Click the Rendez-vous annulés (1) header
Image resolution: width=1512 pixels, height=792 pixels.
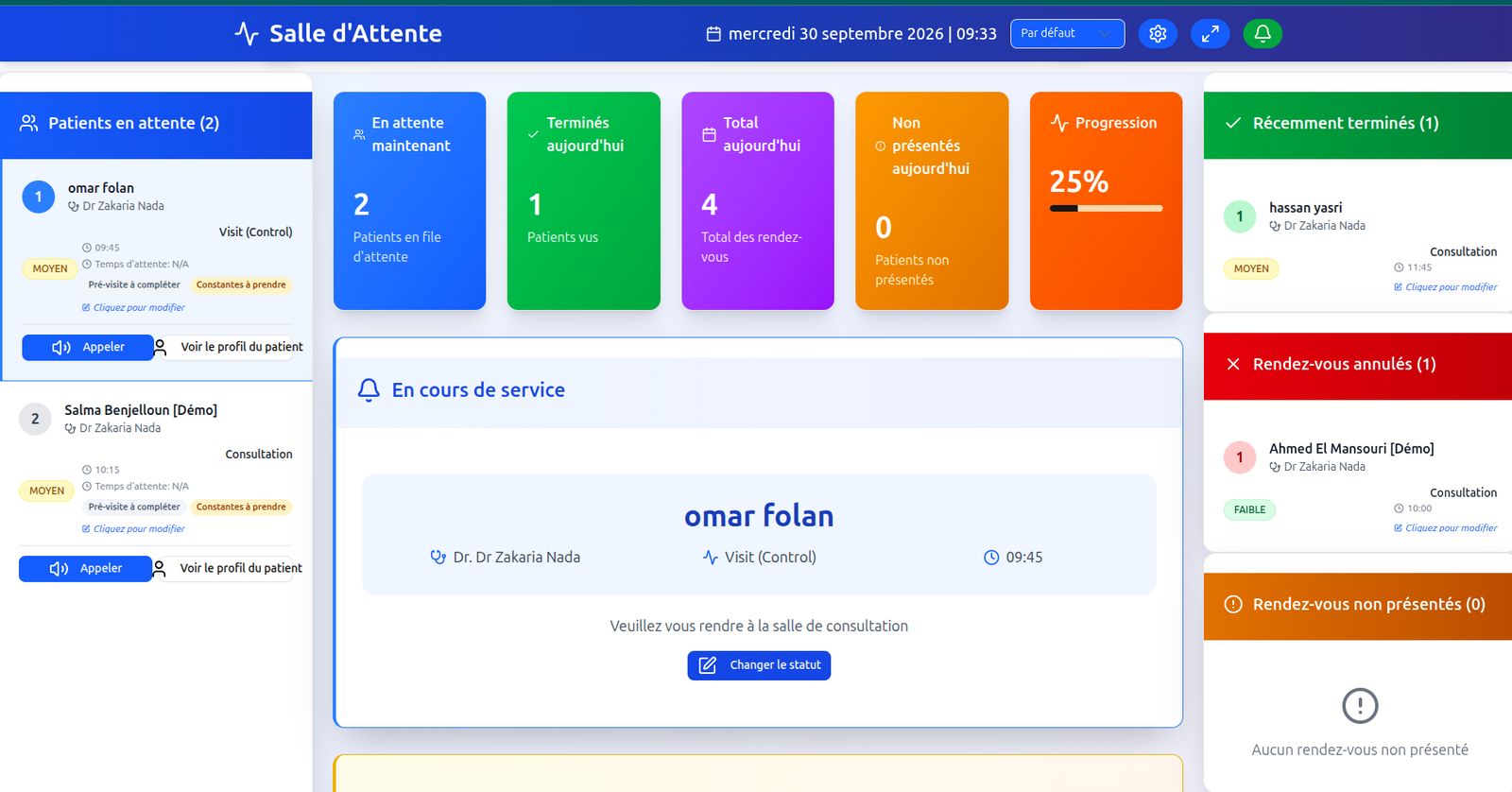tap(1358, 366)
